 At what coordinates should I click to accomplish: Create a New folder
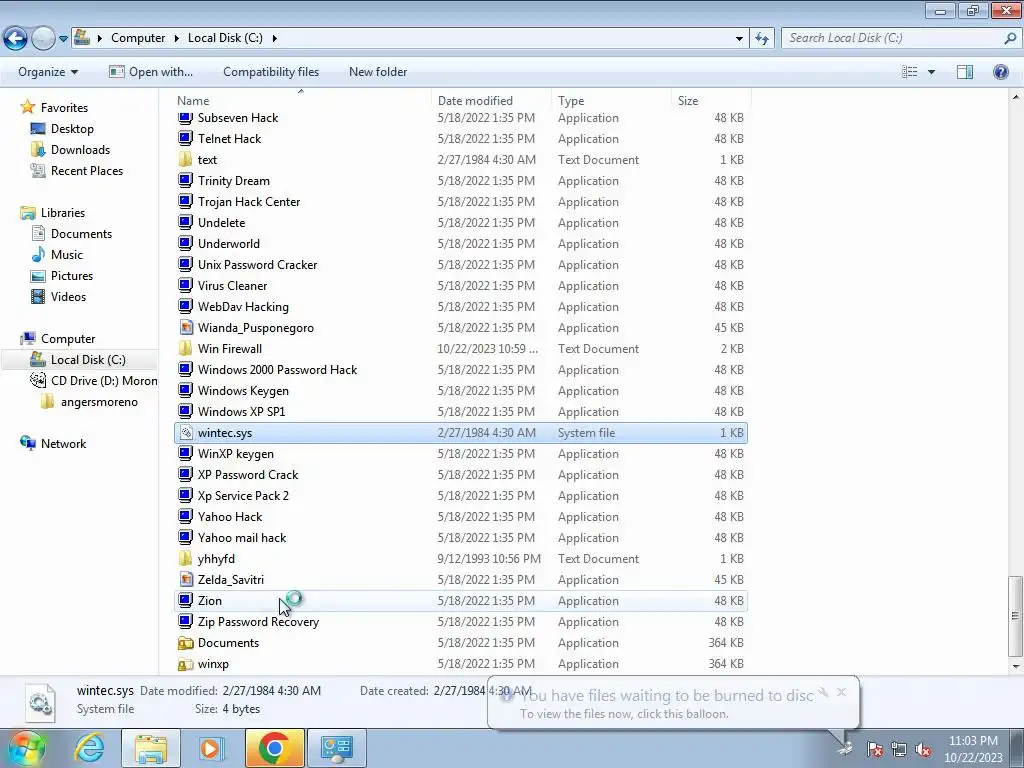(x=378, y=72)
